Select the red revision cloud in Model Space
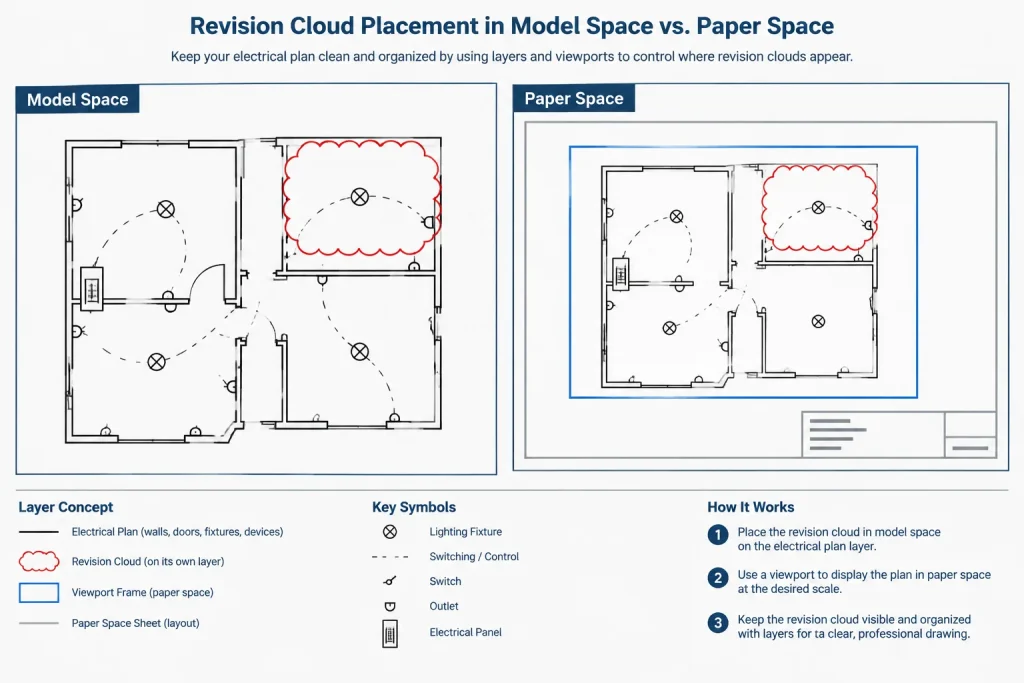1024x683 pixels. (362, 198)
